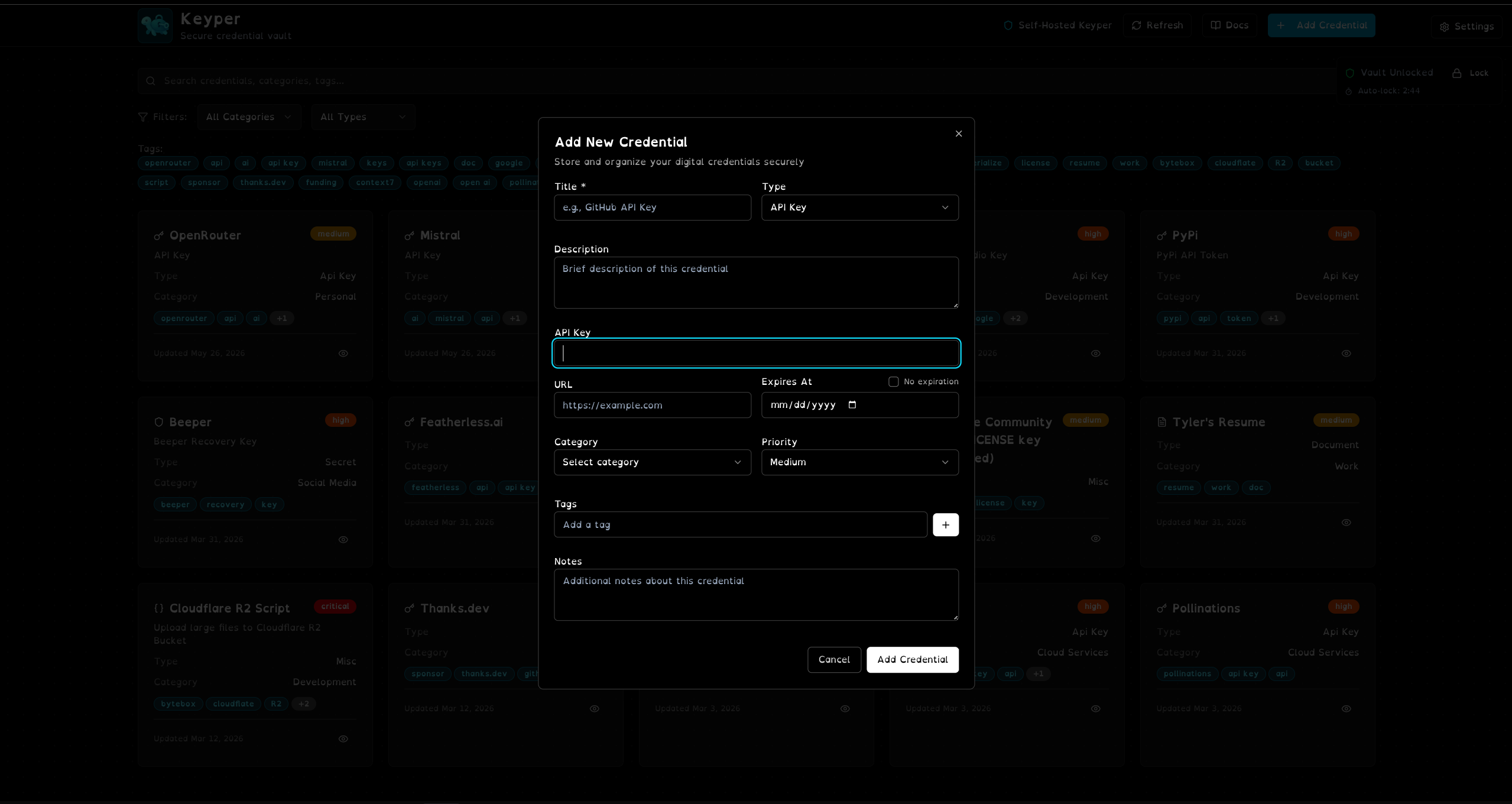1512x804 pixels.
Task: Reveal the PyPi credential eye icon
Action: coord(1346,354)
